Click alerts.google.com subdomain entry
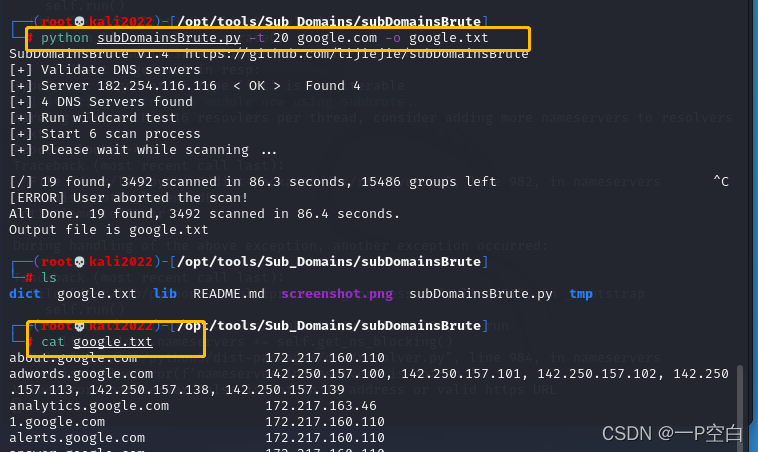758x452 pixels. 77,437
